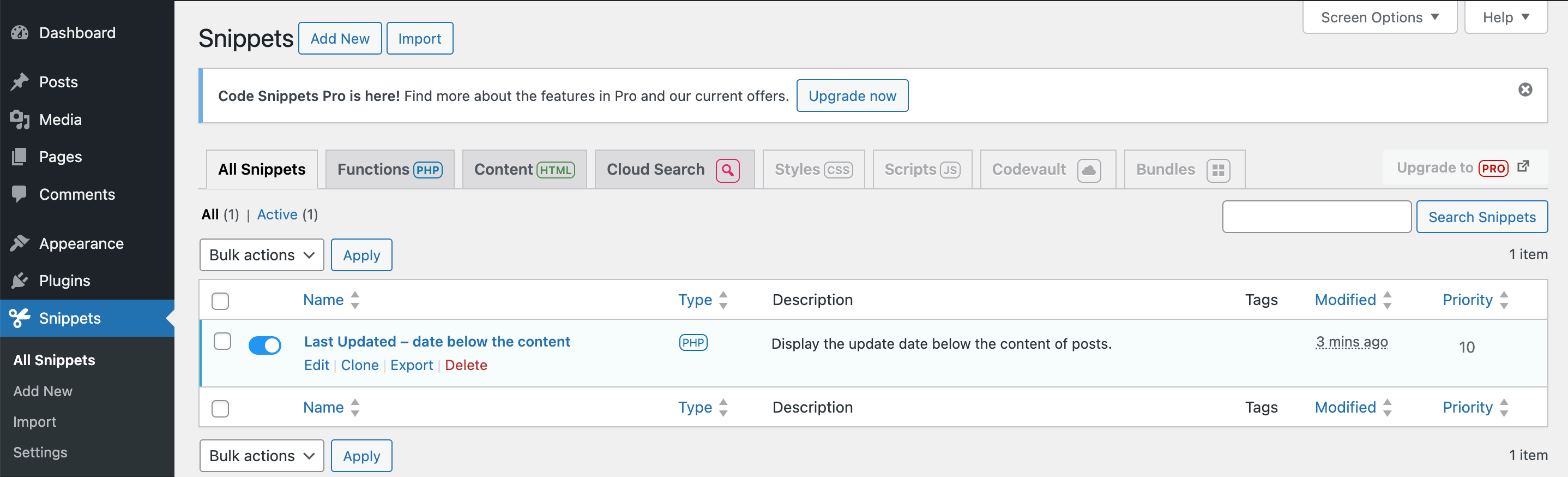Click sort arrows next to bottom Name header
Screen dimensions: 1568x477
click(x=355, y=407)
